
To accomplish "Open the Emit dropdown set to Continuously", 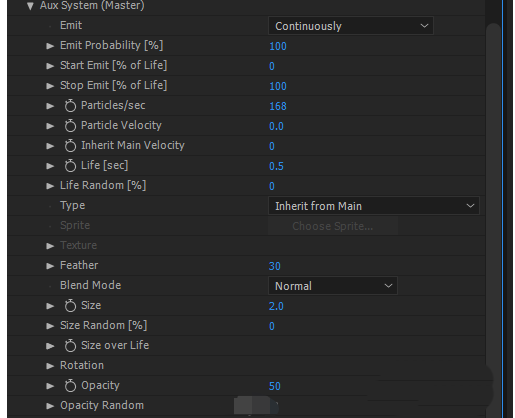I will click(351, 26).
